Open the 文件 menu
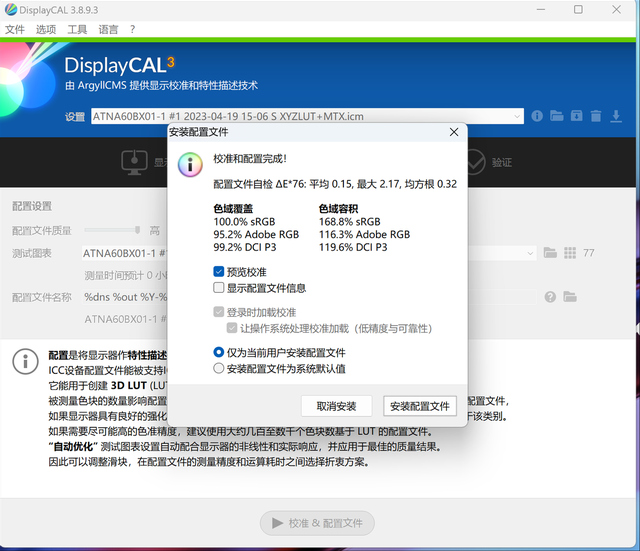Viewport: 640px width, 551px height. coord(15,29)
